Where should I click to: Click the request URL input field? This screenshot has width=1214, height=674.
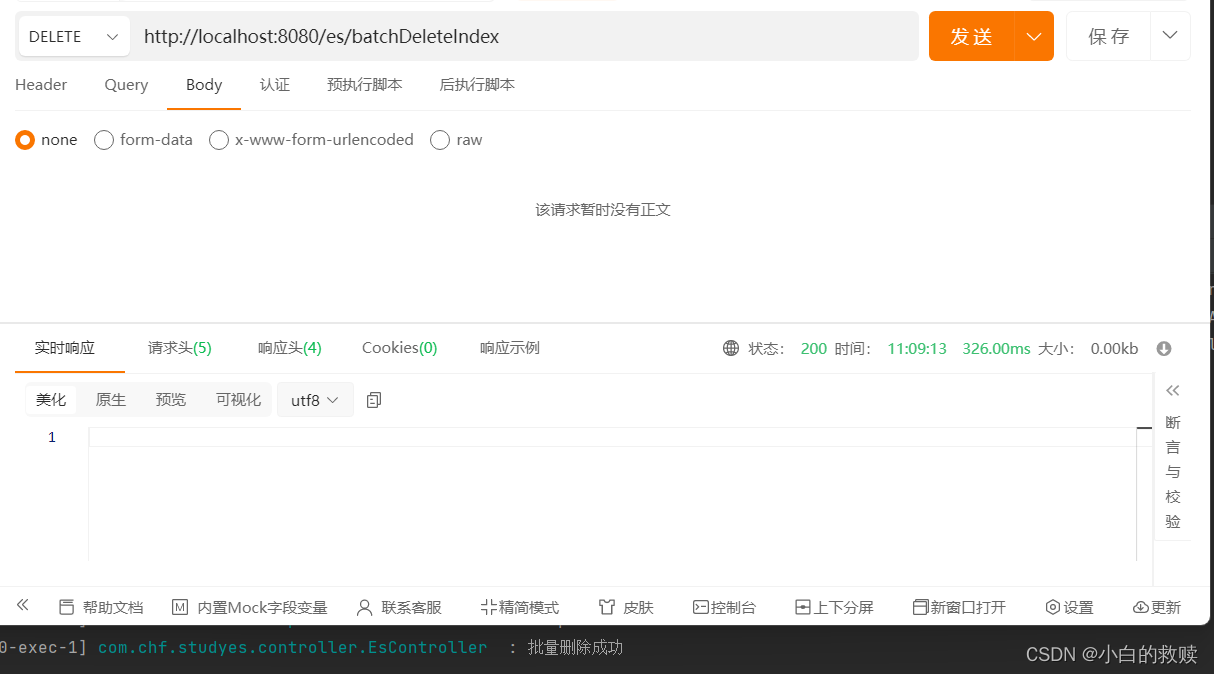(x=526, y=37)
